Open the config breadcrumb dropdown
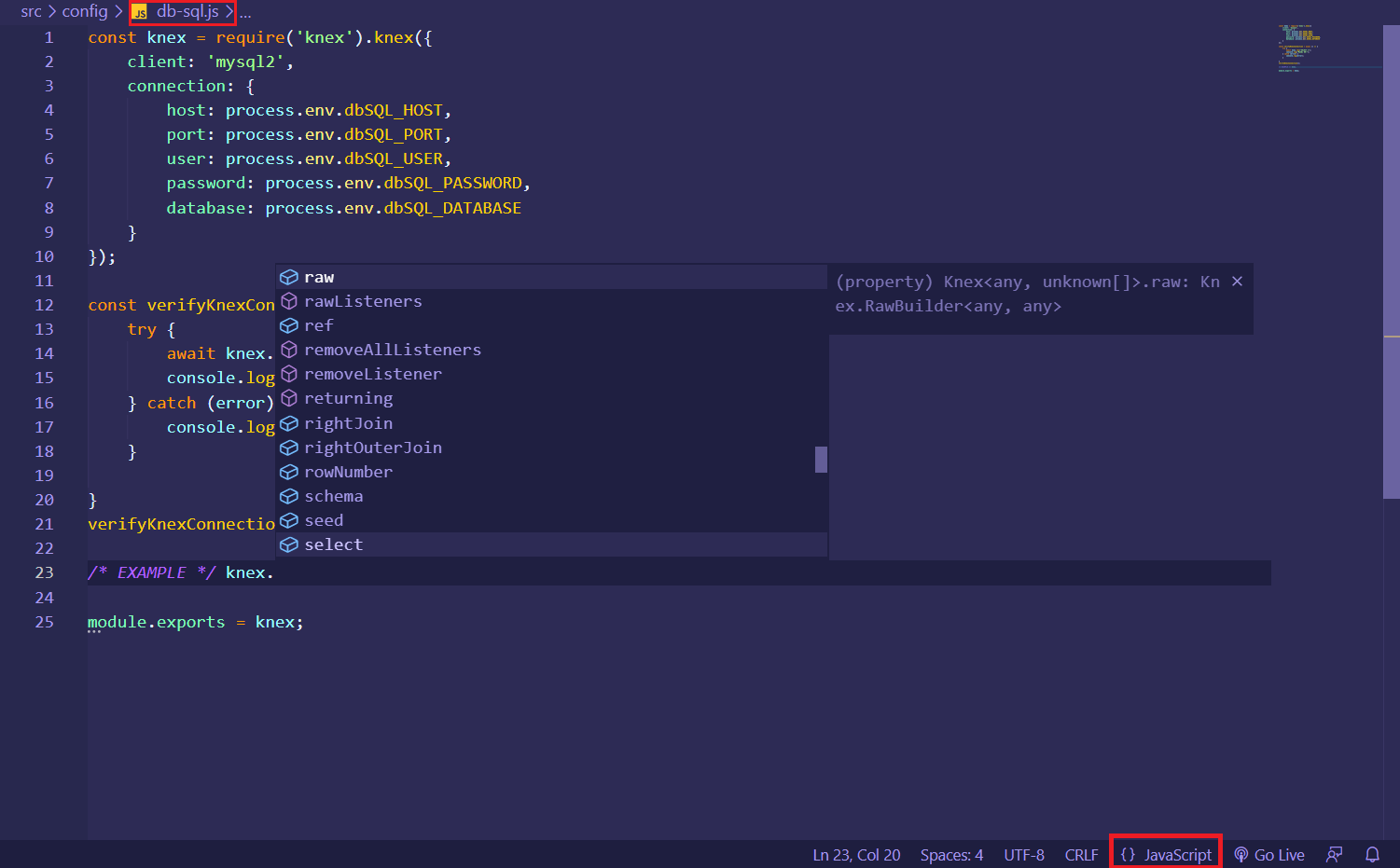1400x868 pixels. (x=84, y=12)
